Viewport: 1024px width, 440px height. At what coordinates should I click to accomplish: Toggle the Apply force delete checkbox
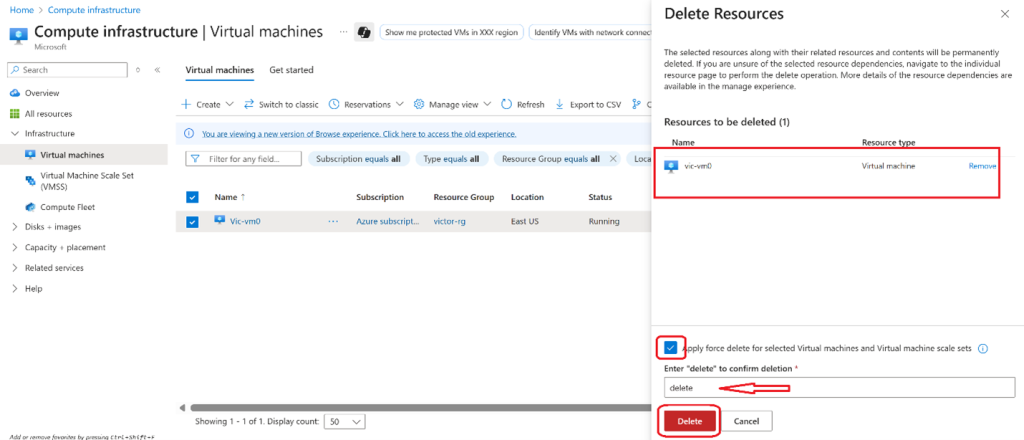pyautogui.click(x=671, y=348)
